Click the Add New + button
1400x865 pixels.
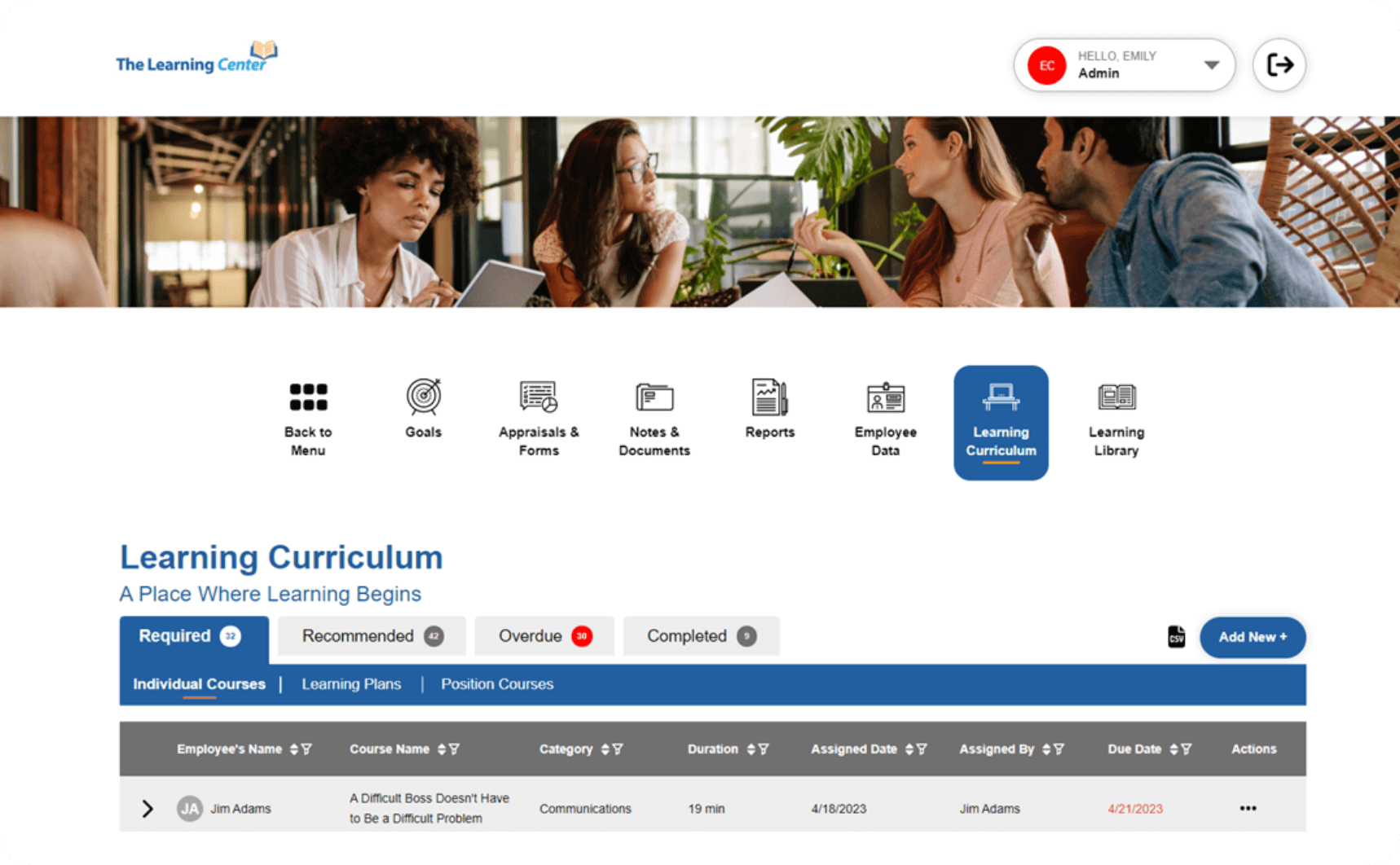pyautogui.click(x=1252, y=637)
